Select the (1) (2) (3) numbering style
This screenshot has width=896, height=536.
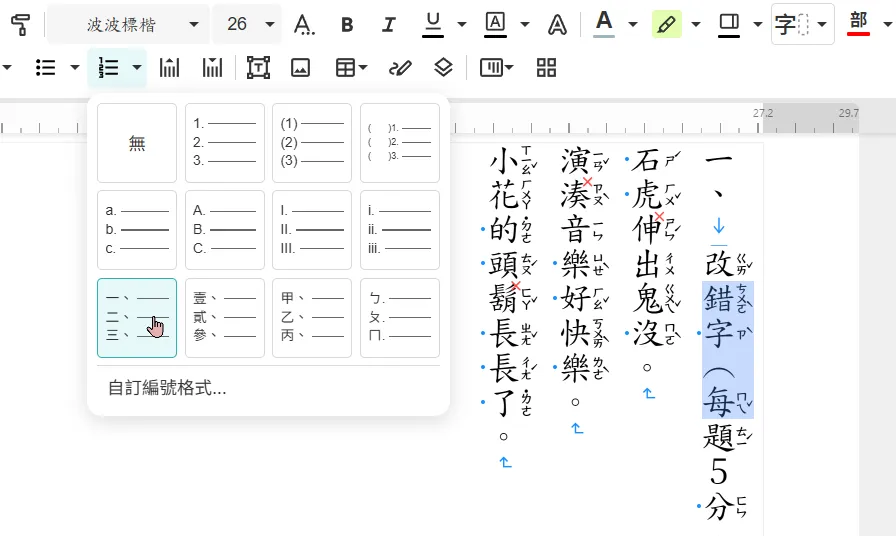(312, 143)
